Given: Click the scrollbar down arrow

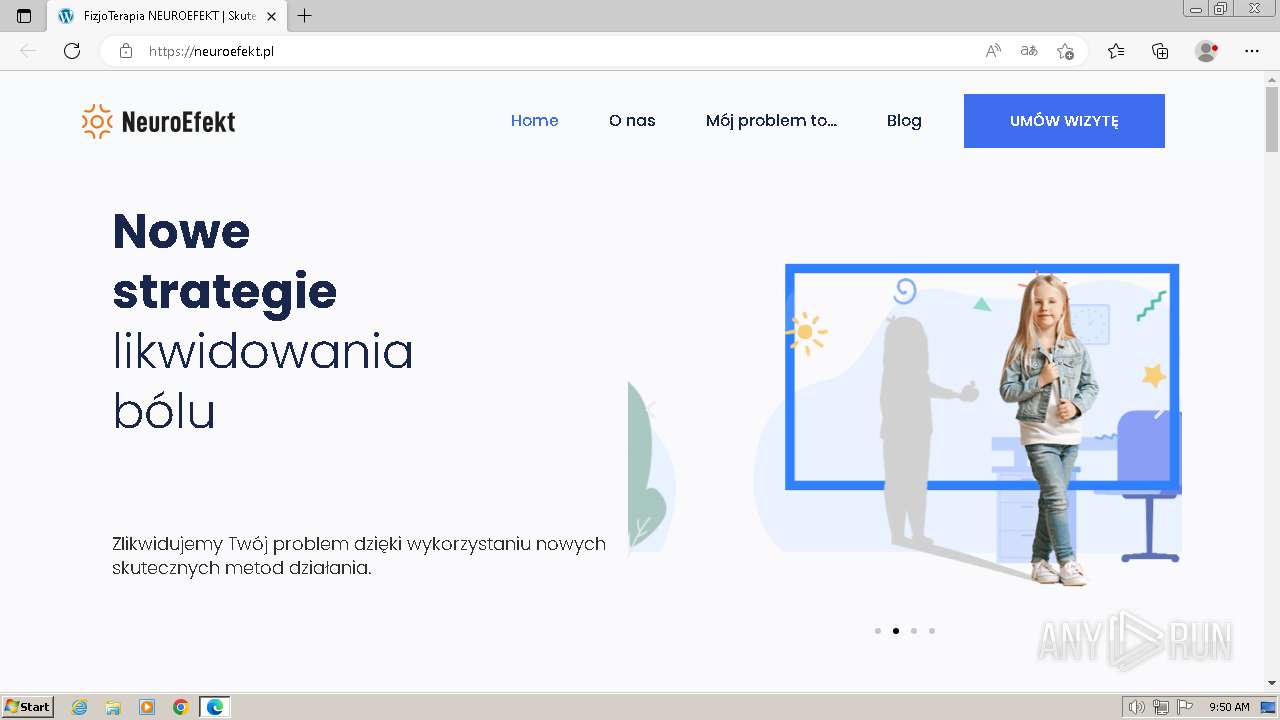Looking at the screenshot, I should (x=1272, y=683).
